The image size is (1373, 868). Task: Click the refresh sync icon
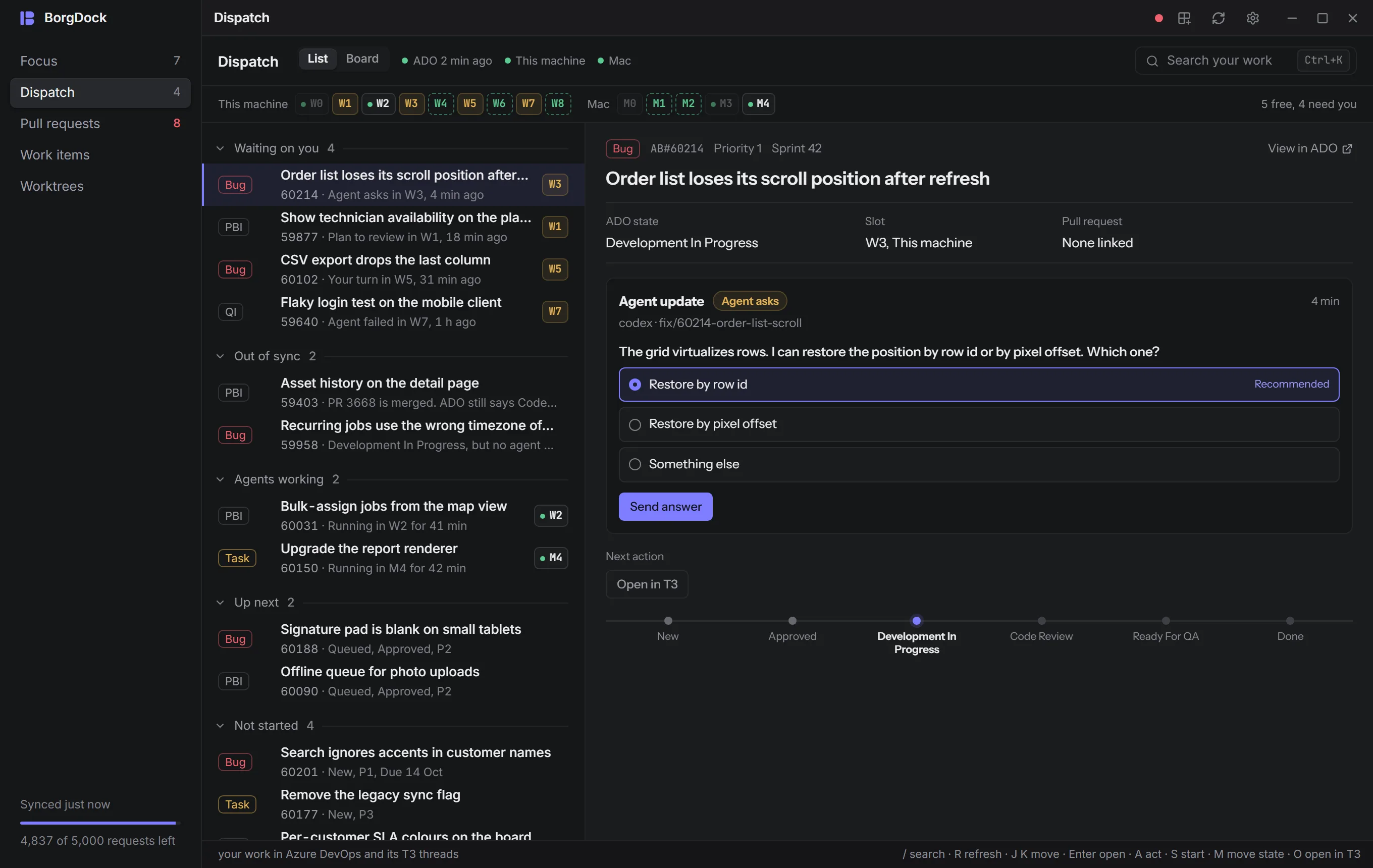(x=1218, y=18)
